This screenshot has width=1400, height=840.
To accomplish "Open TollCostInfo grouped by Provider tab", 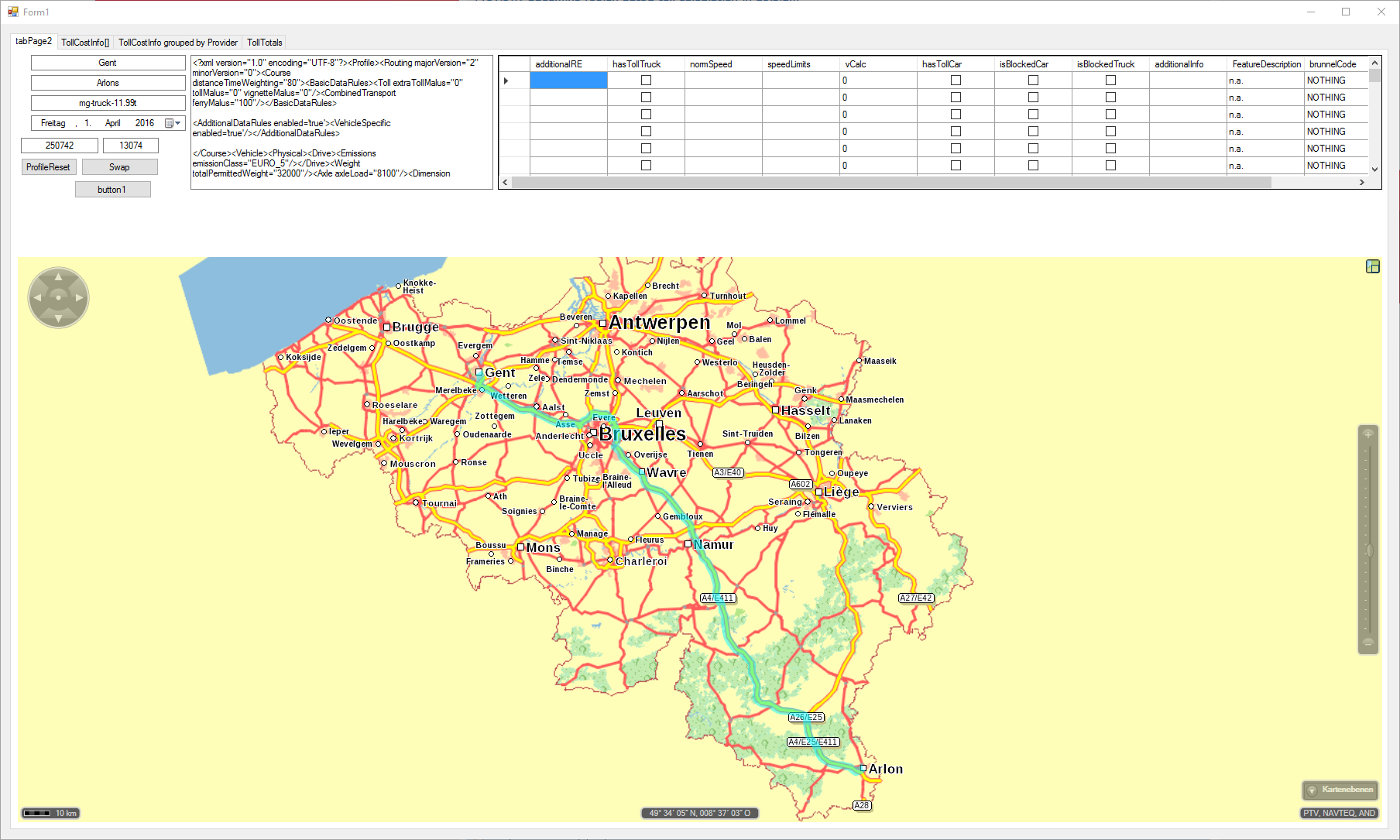I will pyautogui.click(x=177, y=43).
